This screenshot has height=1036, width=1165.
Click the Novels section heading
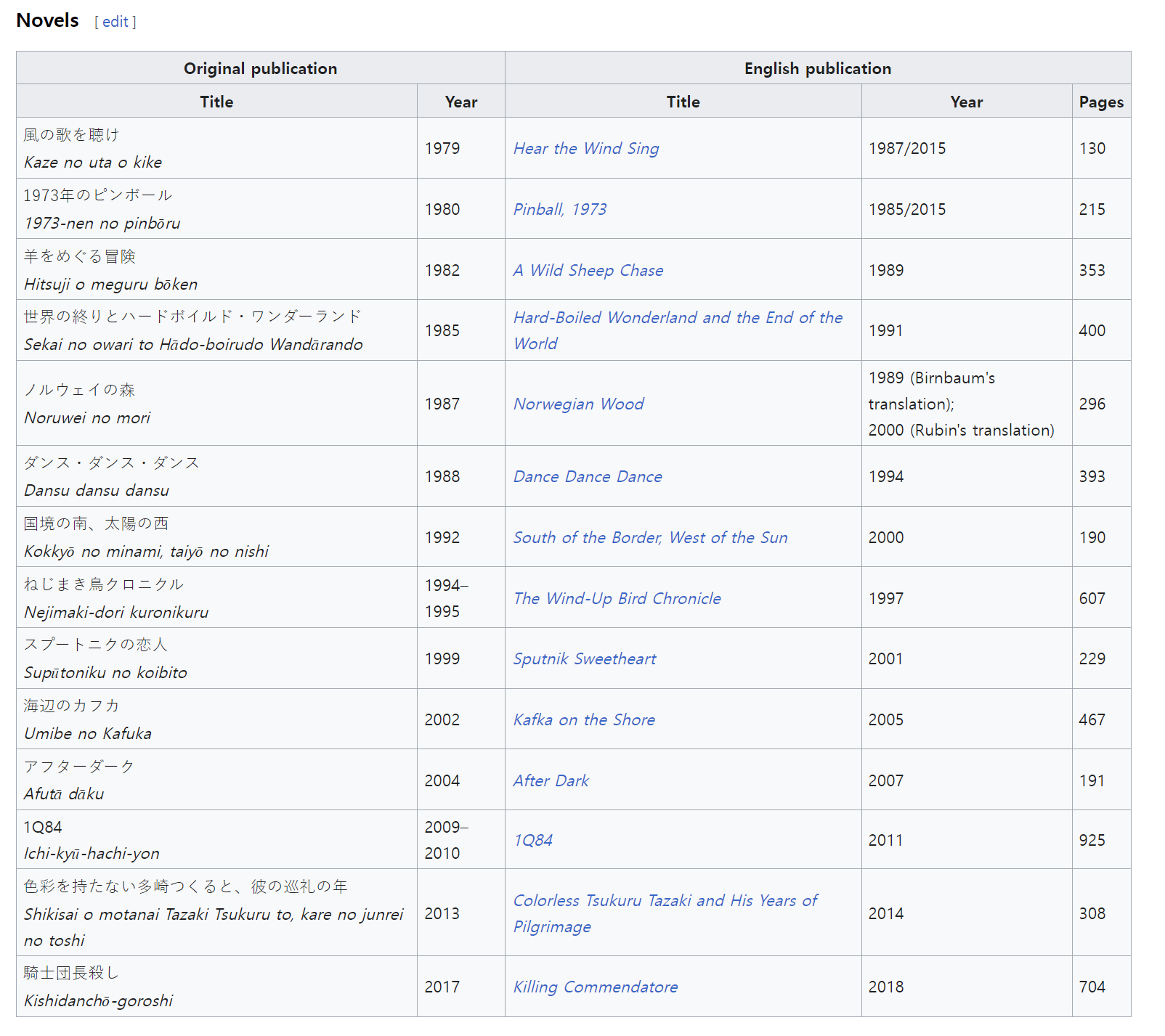pos(47,20)
